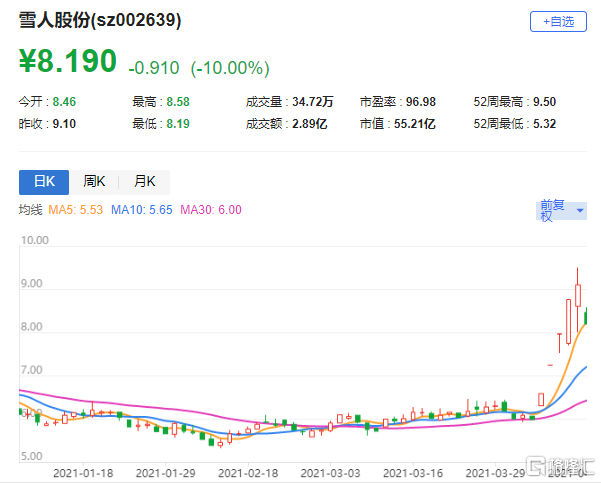Screen dimensions: 601x483
Task: Click the 成交量 value 34.72万
Action: pos(313,102)
